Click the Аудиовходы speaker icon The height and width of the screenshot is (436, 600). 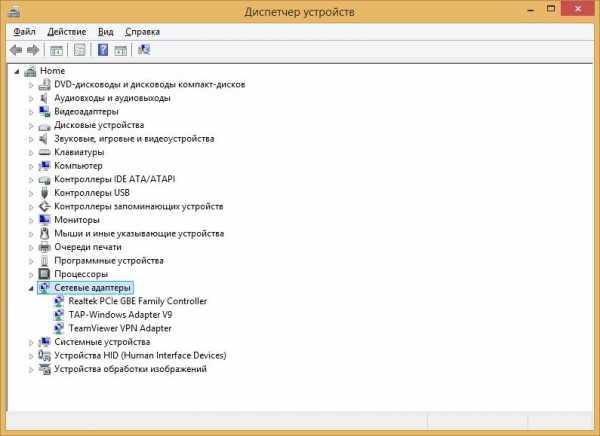pos(44,98)
